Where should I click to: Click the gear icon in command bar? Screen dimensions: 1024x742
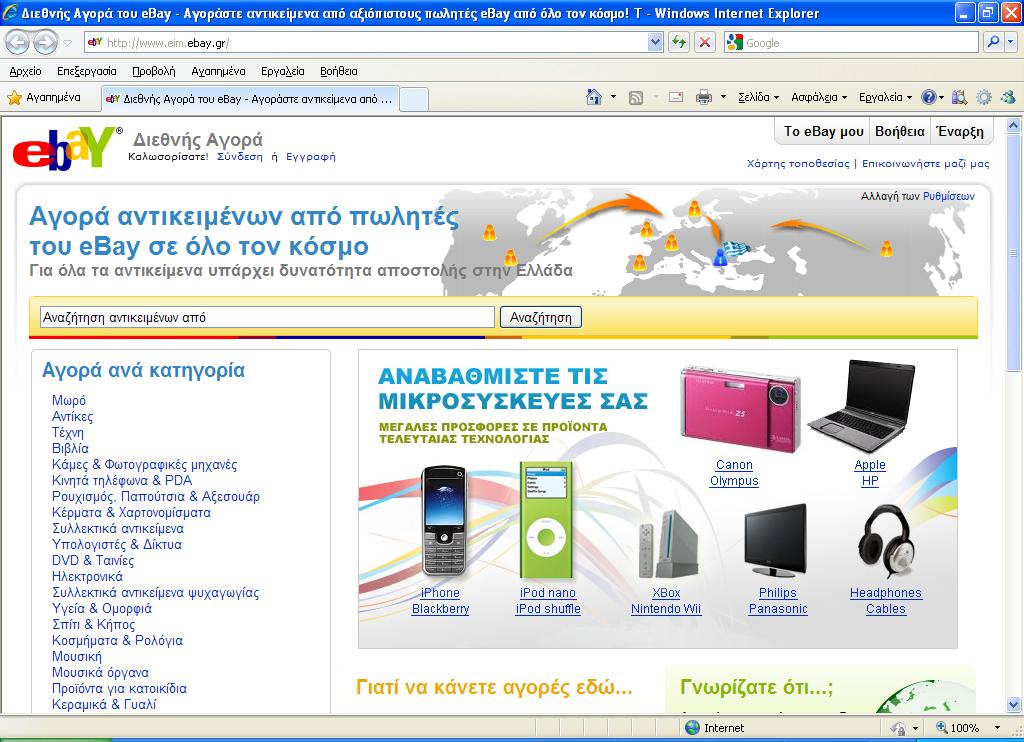point(984,98)
